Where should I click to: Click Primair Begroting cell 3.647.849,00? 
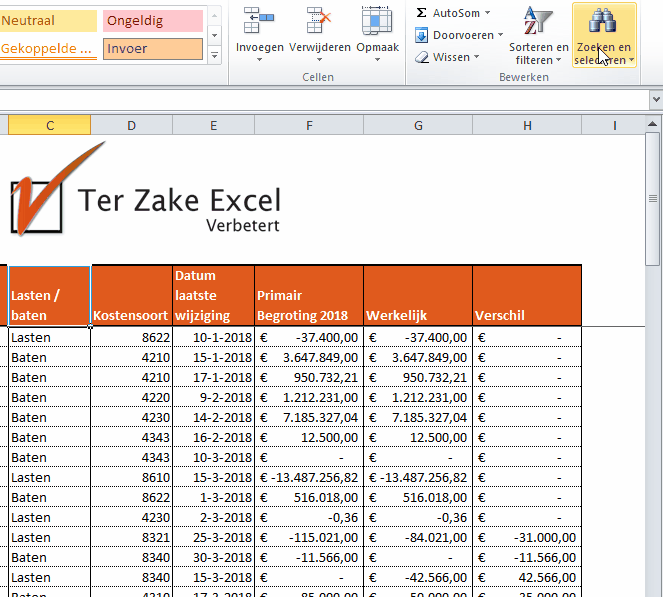pyautogui.click(x=309, y=358)
